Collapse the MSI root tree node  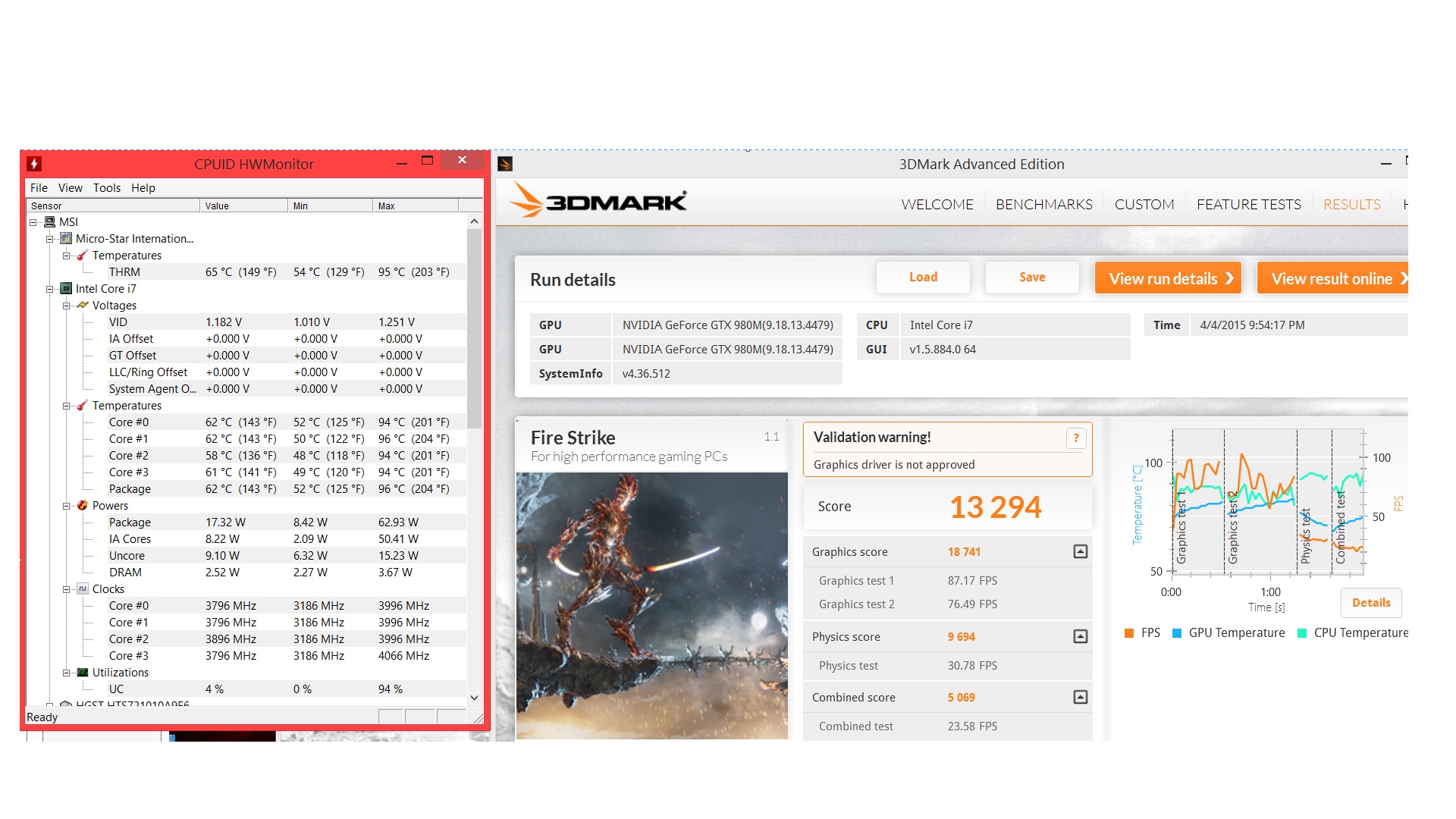point(33,222)
